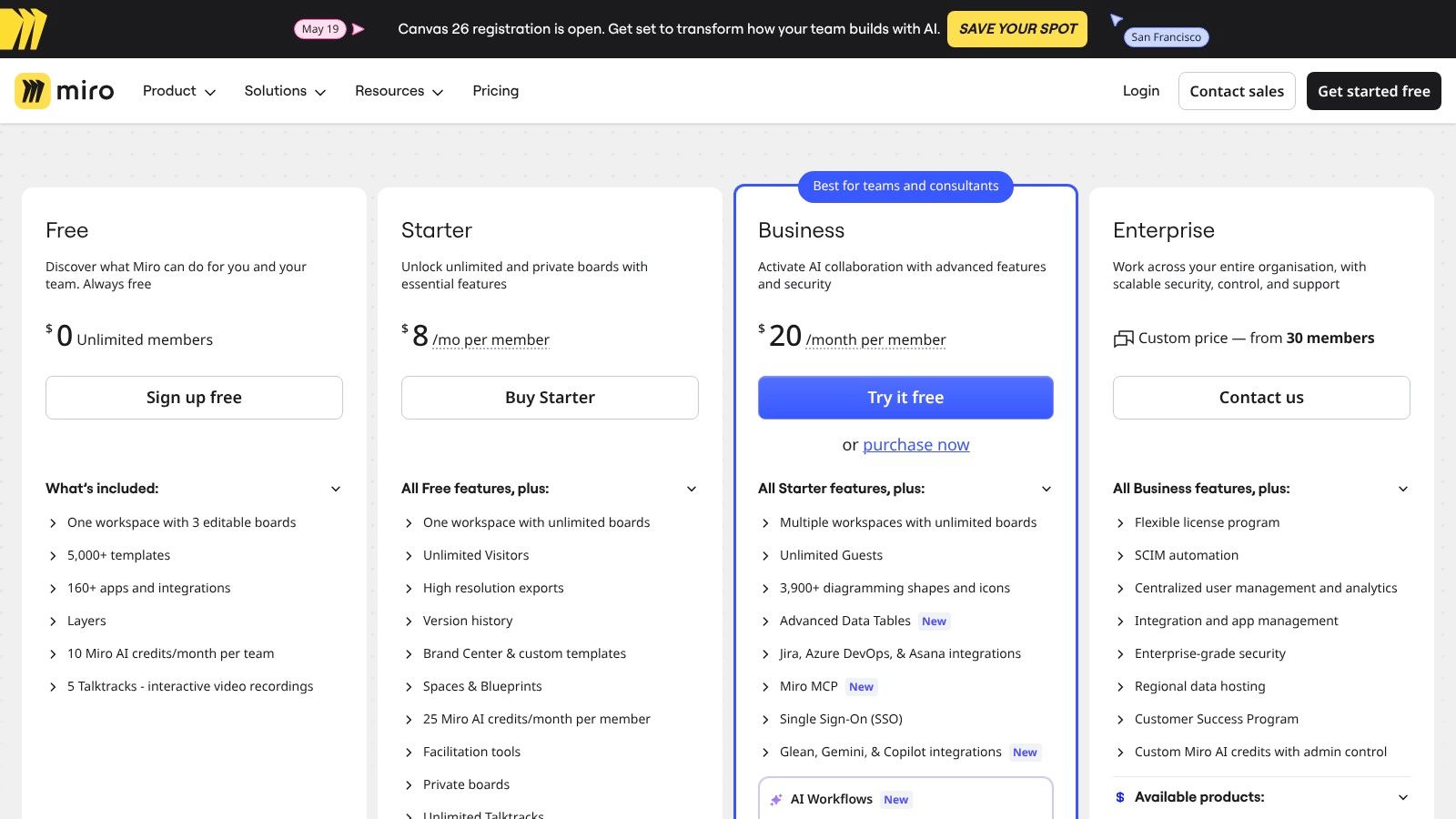Image resolution: width=1456 pixels, height=819 pixels.
Task: Click the Get started free button
Action: pos(1374,91)
